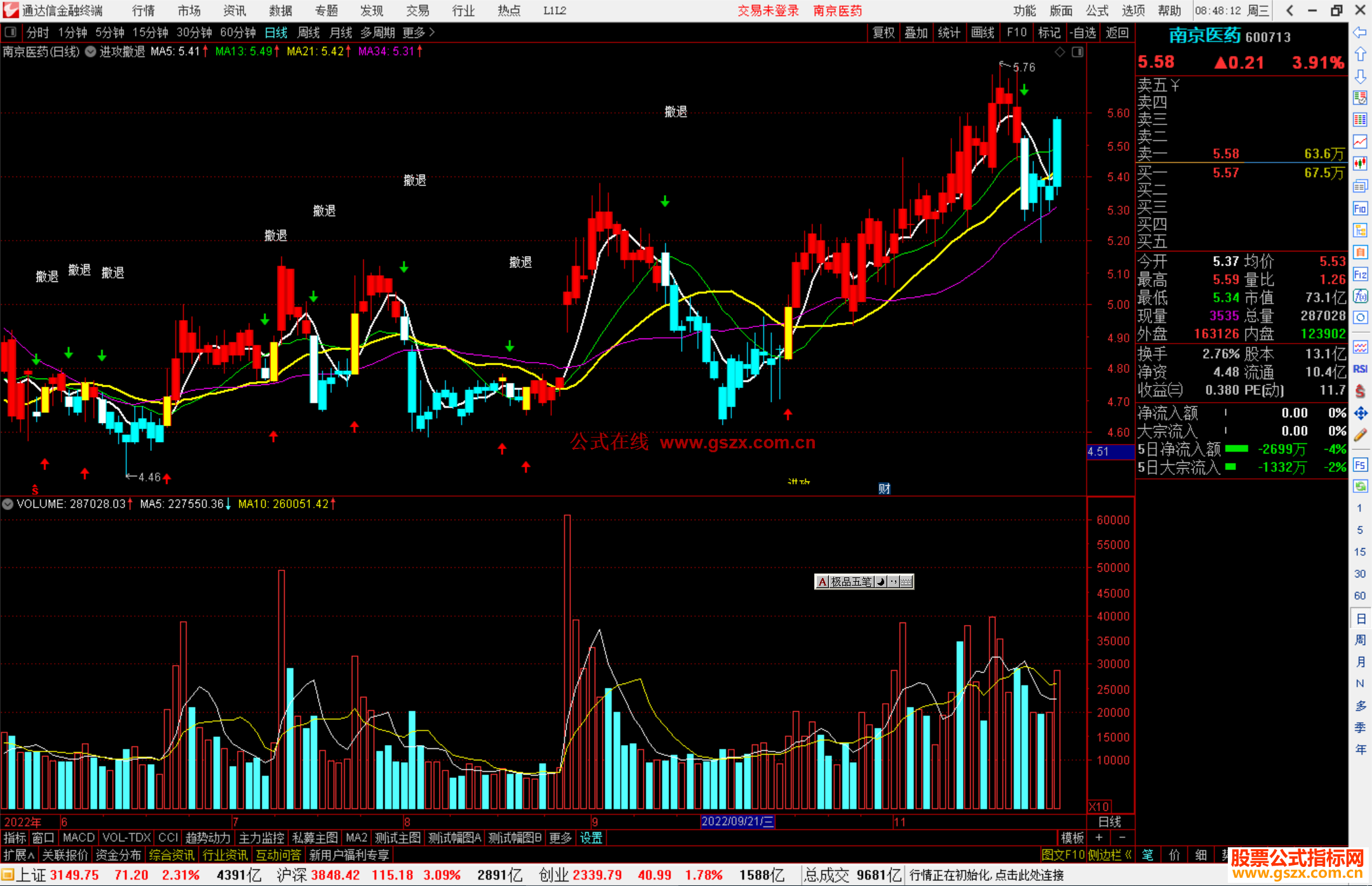
Task: Open the 行情 menu
Action: 143,10
